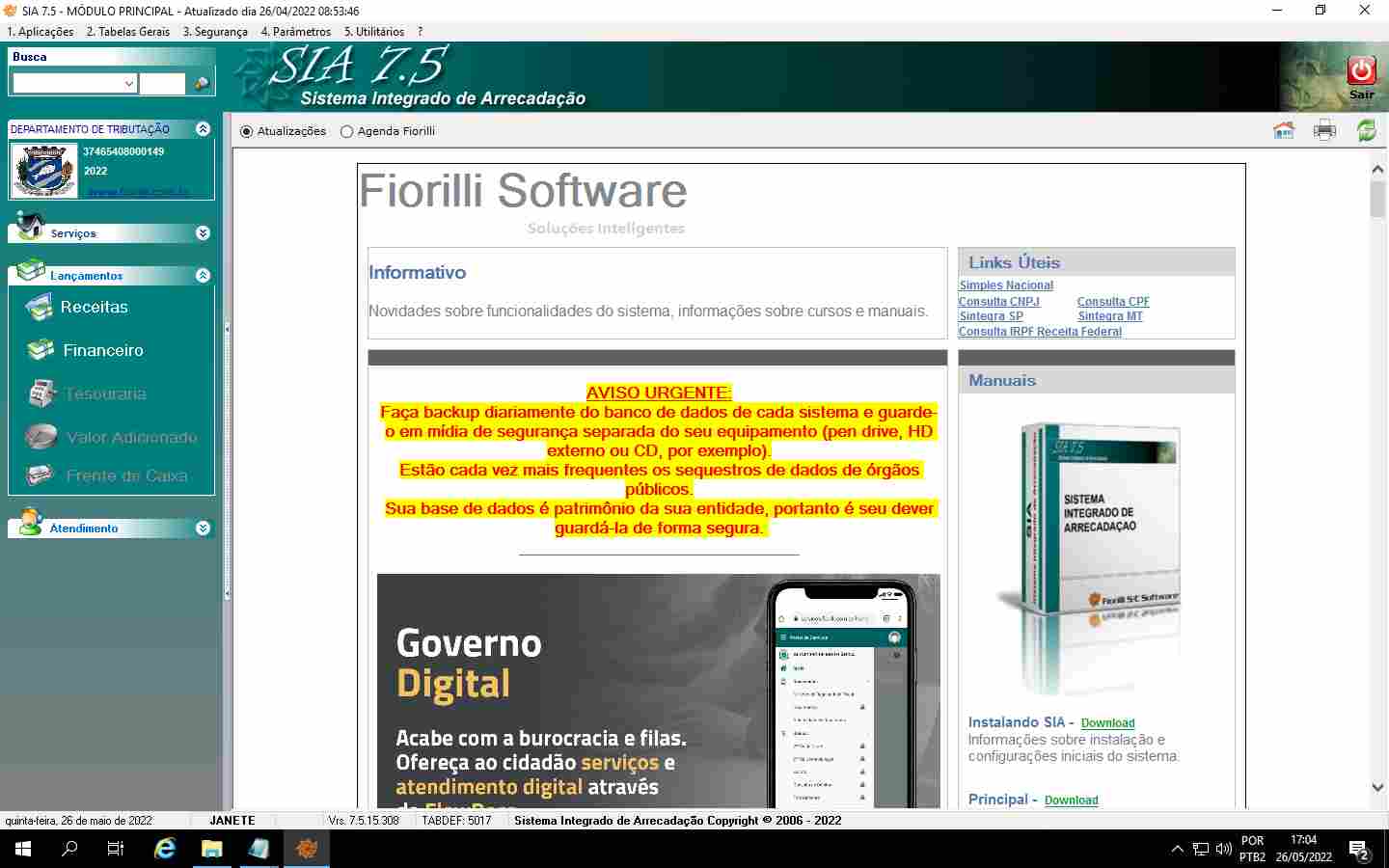Click the vertical scrollbar down arrow
Image resolution: width=1389 pixels, height=868 pixels.
tap(1377, 788)
